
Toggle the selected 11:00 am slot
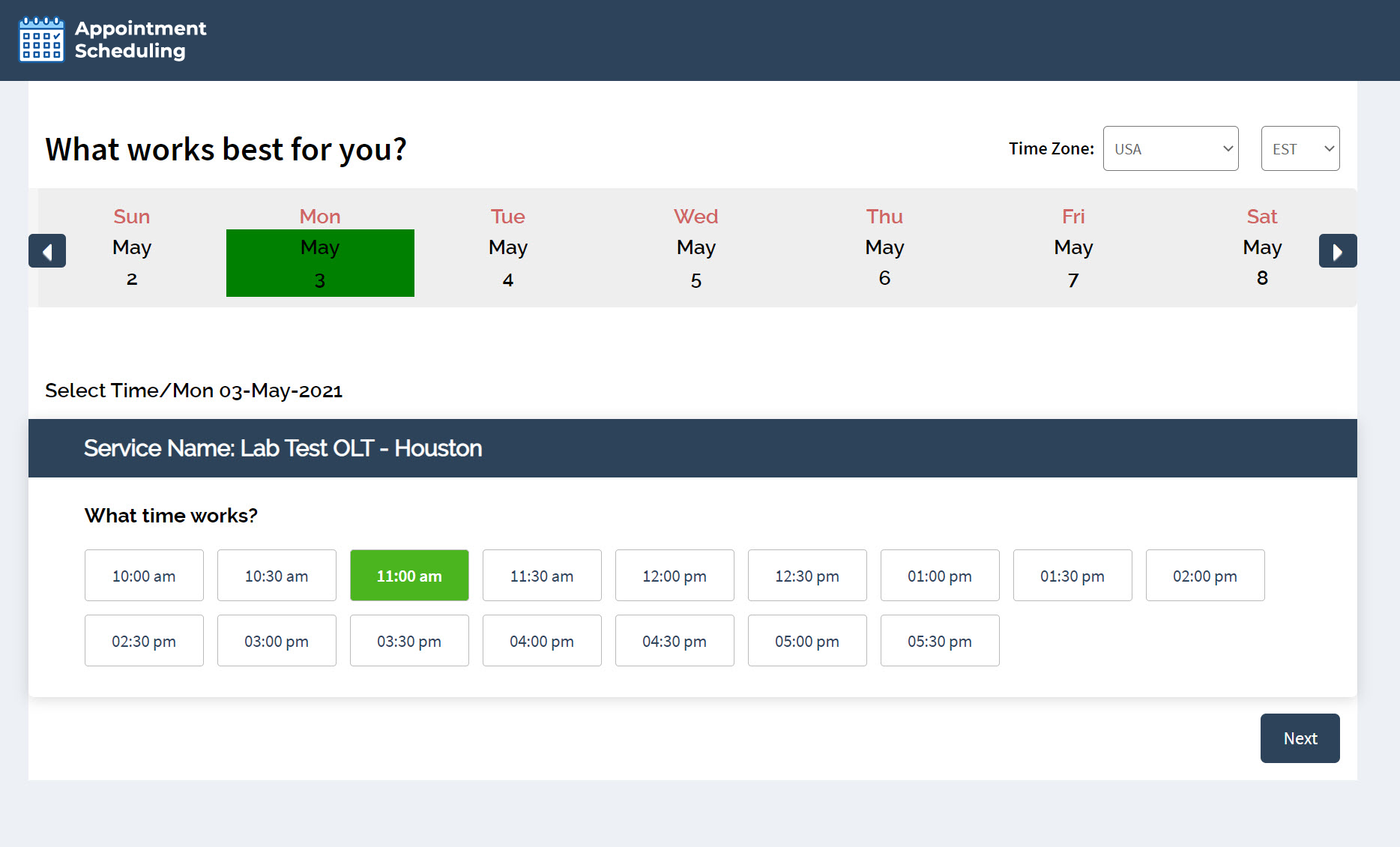tap(409, 576)
